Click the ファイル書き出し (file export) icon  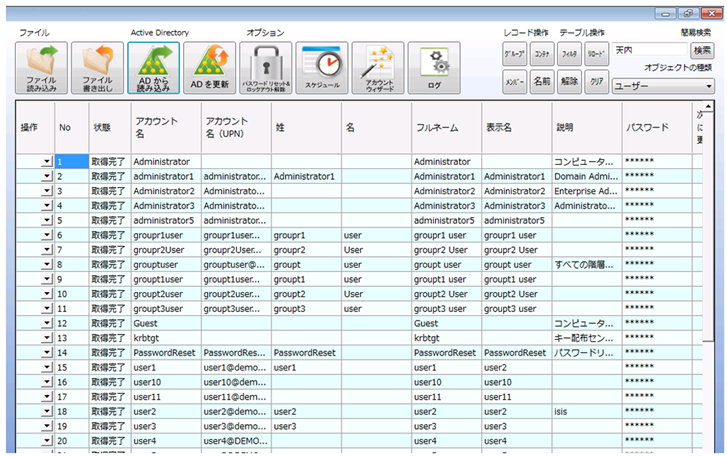(x=97, y=68)
